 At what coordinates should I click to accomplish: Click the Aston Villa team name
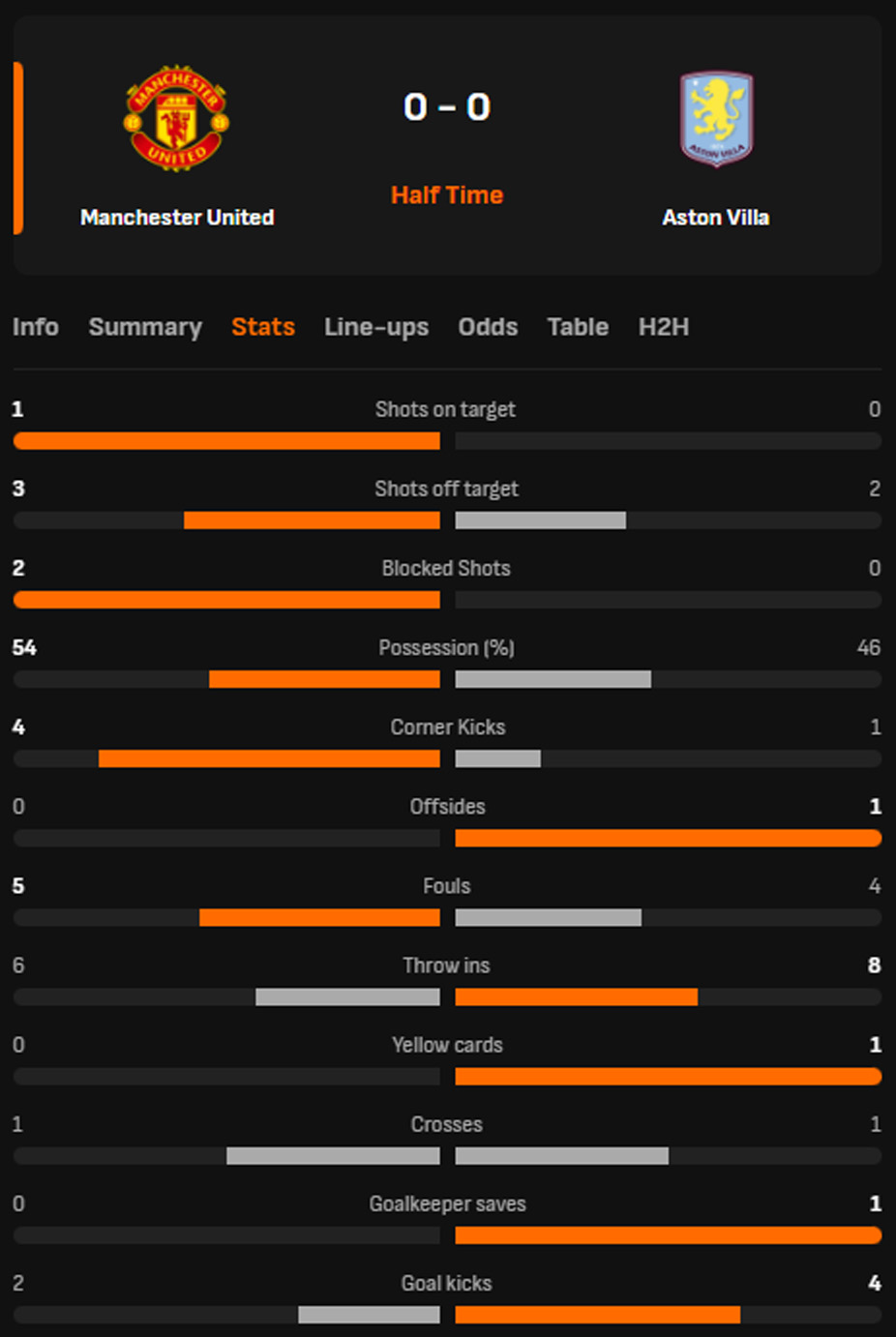716,218
